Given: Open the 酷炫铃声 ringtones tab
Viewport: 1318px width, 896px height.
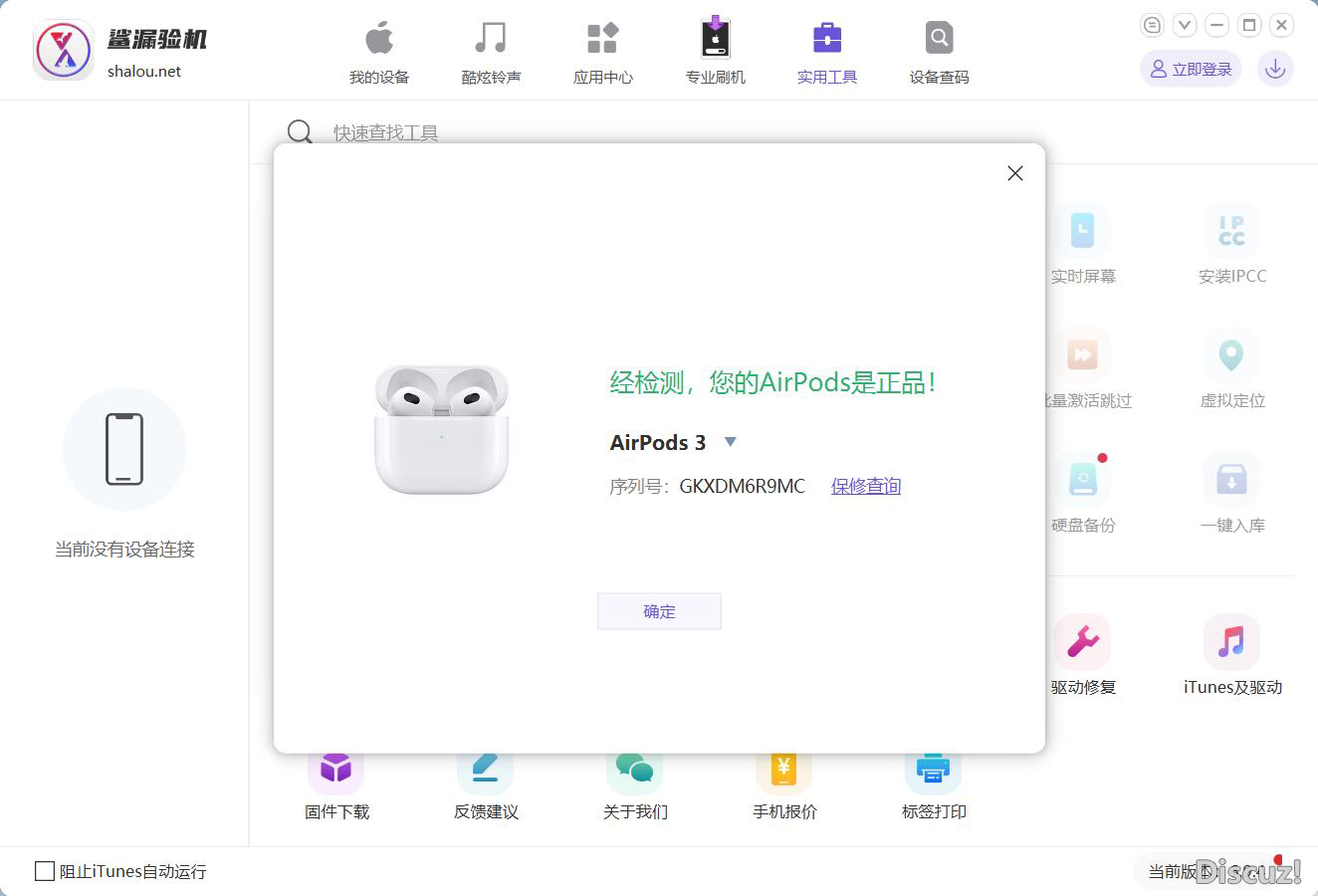Looking at the screenshot, I should tap(491, 52).
